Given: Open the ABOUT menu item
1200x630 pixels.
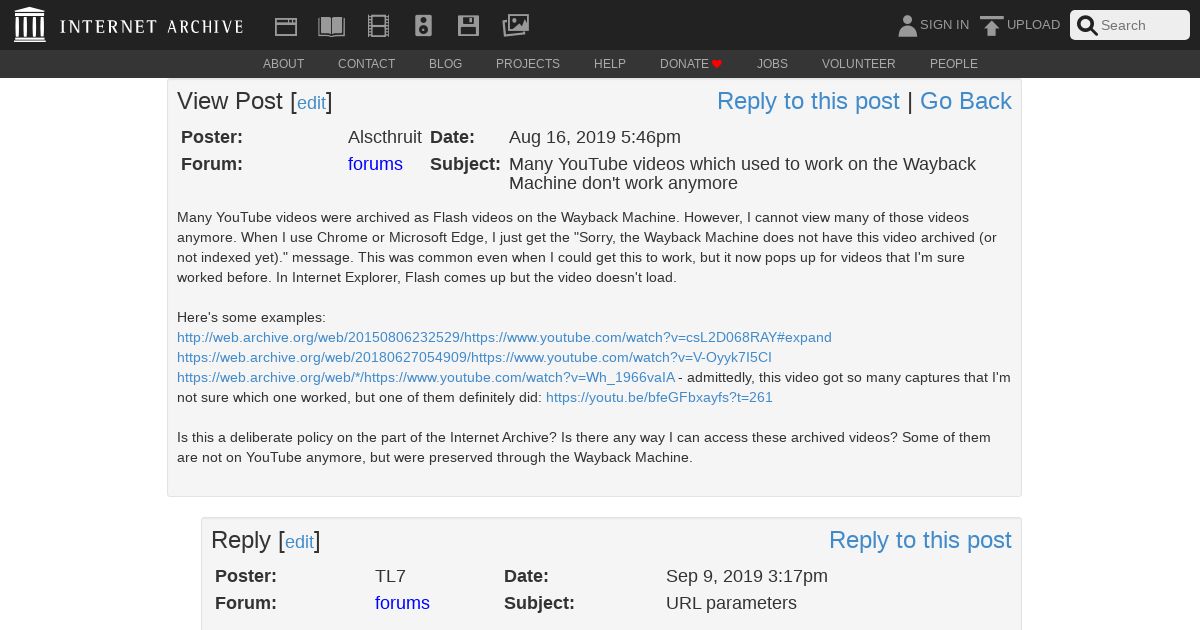Looking at the screenshot, I should [x=283, y=64].
